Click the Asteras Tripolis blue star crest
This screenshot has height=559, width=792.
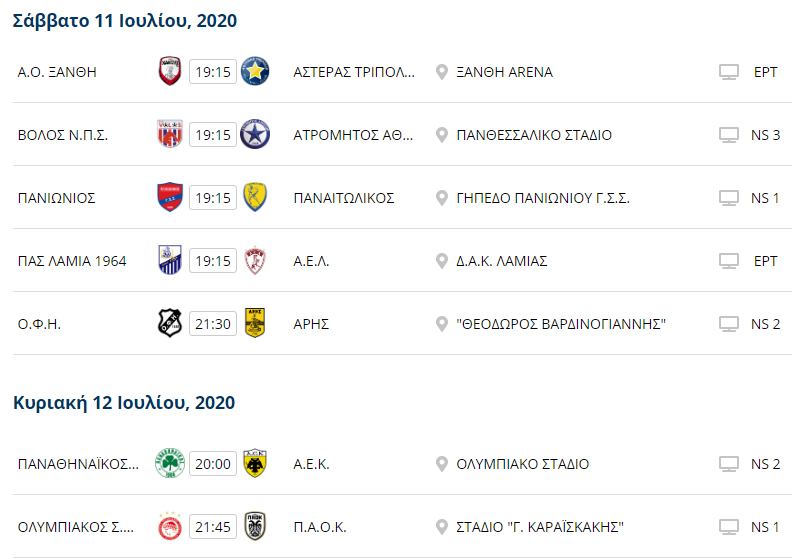pyautogui.click(x=255, y=71)
